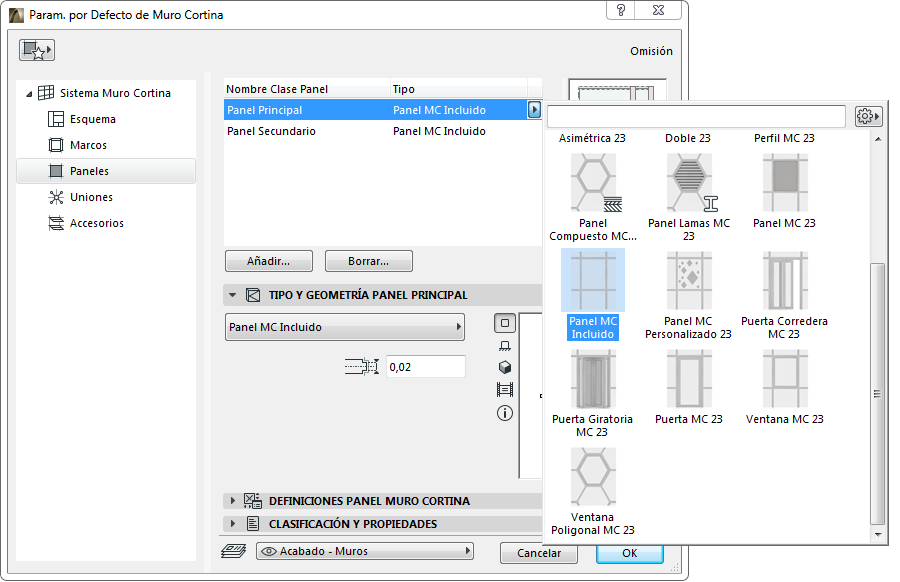Expand the Definiciones Panel Muro Cortina section
The height and width of the screenshot is (582, 900).
click(370, 500)
